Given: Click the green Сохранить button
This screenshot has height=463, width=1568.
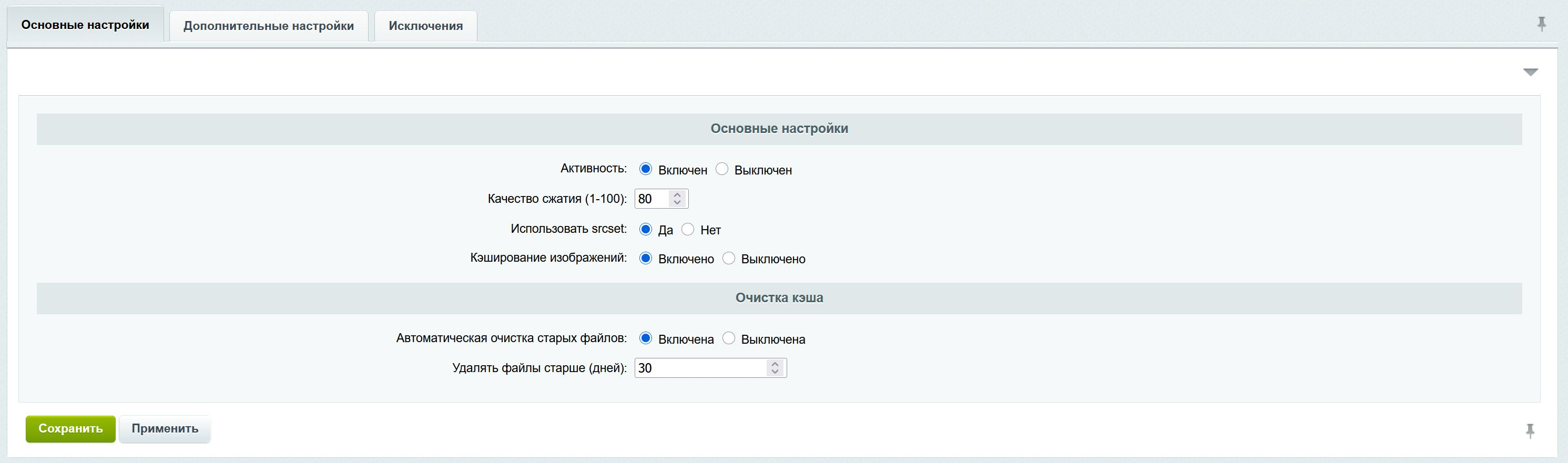Looking at the screenshot, I should (x=70, y=428).
